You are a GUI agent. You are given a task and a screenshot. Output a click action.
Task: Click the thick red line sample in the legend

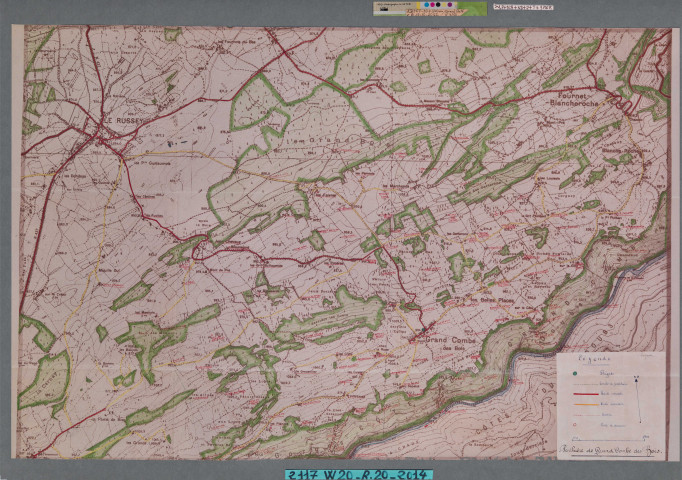pos(586,394)
